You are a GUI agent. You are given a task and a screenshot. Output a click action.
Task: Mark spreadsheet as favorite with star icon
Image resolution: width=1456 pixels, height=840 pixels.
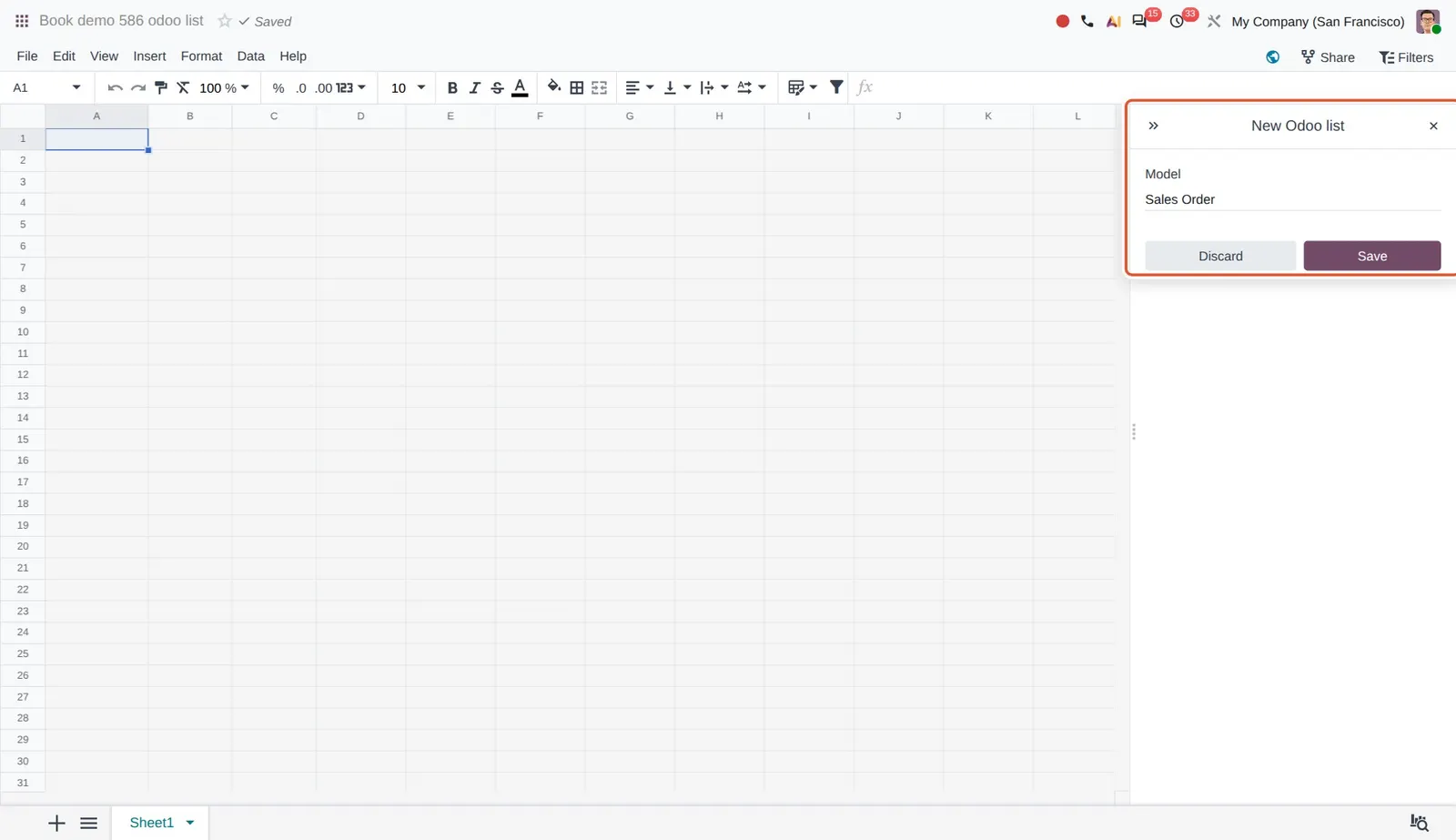click(224, 21)
